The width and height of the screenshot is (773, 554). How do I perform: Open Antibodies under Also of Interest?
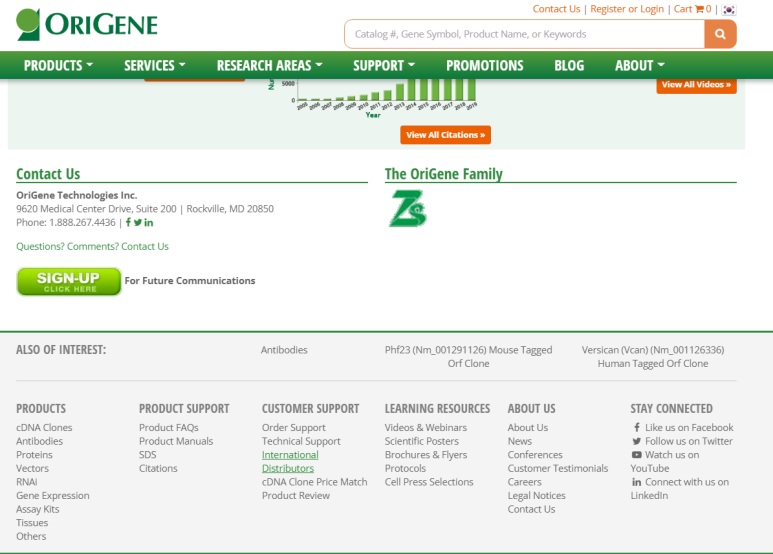284,350
